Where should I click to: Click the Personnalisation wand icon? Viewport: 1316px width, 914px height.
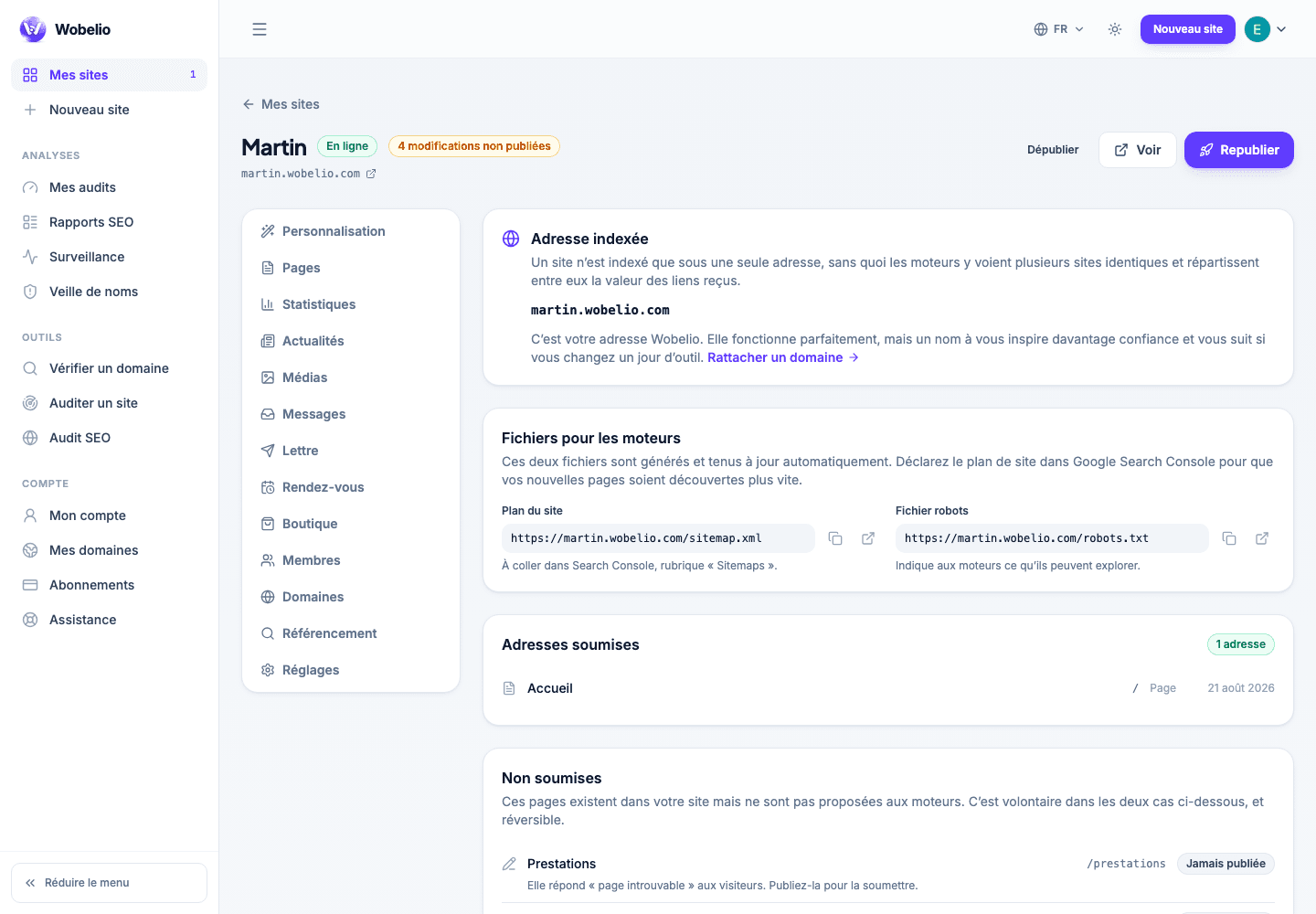tap(268, 231)
